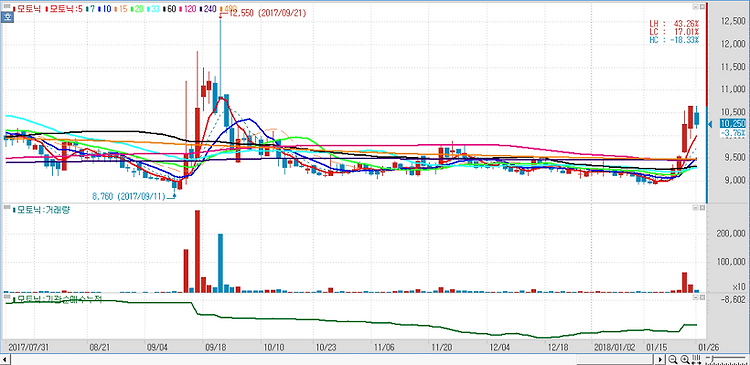This screenshot has height=365, width=750.
Task: Click the last blue candlestick at right edge
Action: click(x=696, y=118)
